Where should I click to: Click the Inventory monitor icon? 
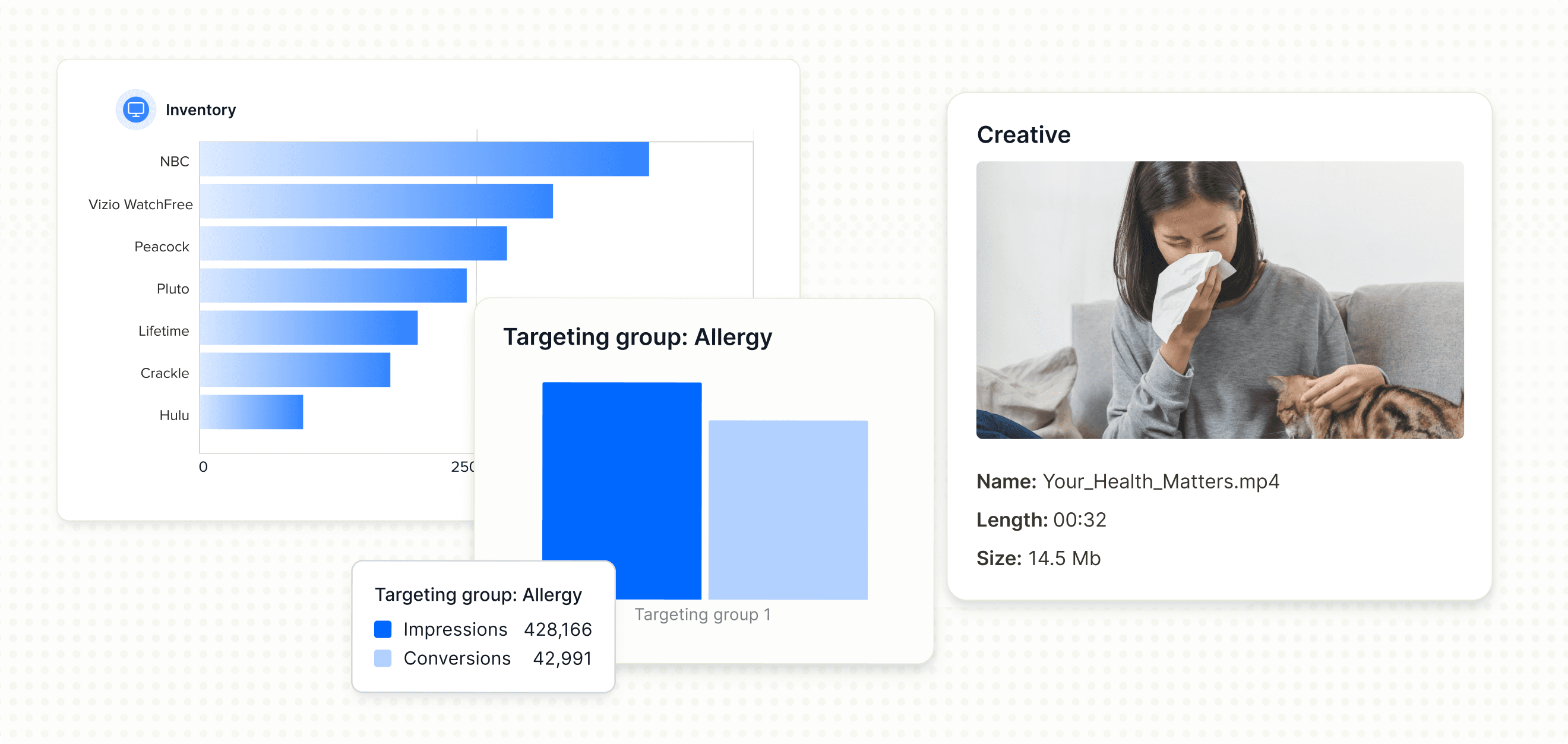pyautogui.click(x=136, y=109)
